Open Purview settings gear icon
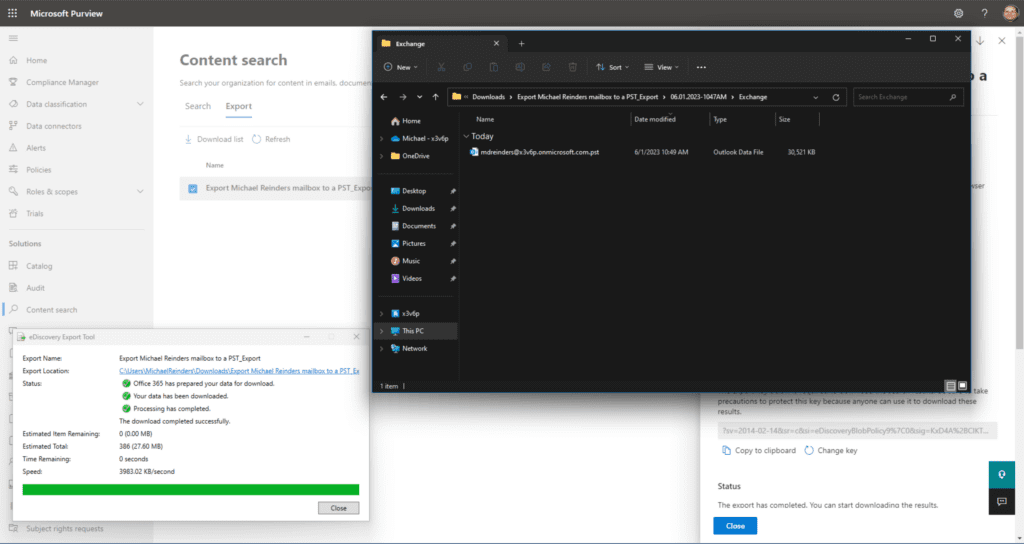Screen dimensions: 1024x544 click(958, 13)
